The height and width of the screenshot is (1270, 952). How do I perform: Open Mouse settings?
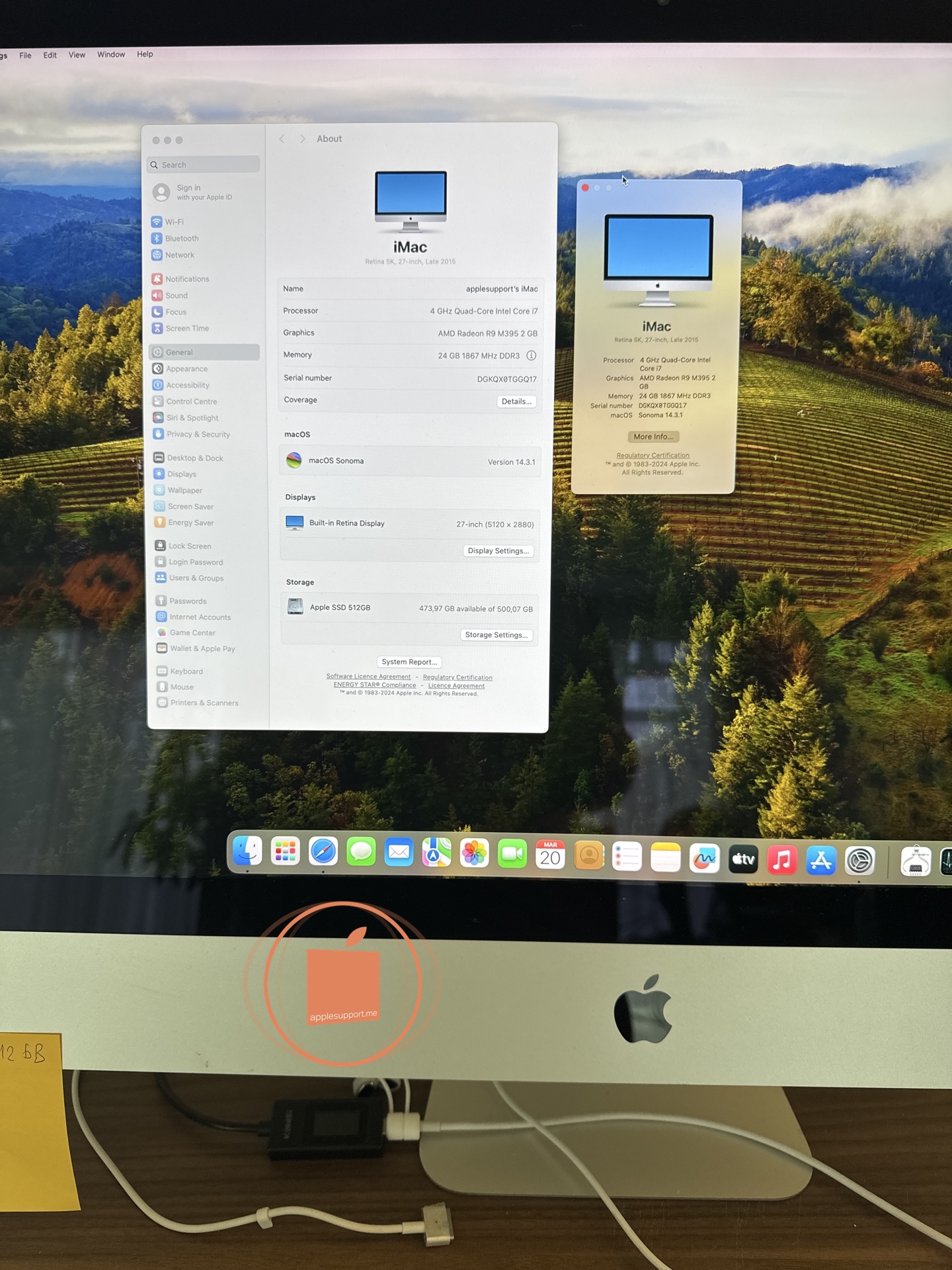pyautogui.click(x=175, y=687)
